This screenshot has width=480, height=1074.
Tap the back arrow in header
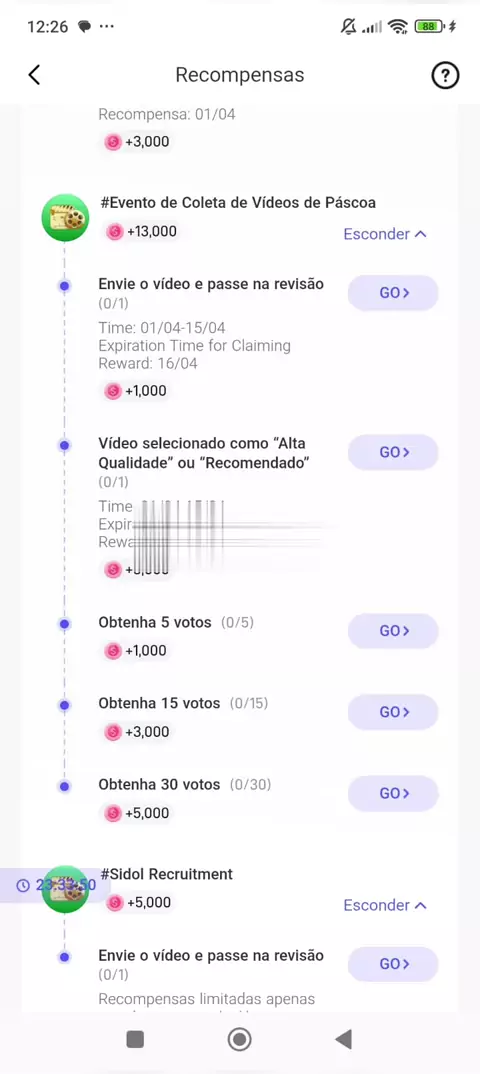tap(34, 75)
